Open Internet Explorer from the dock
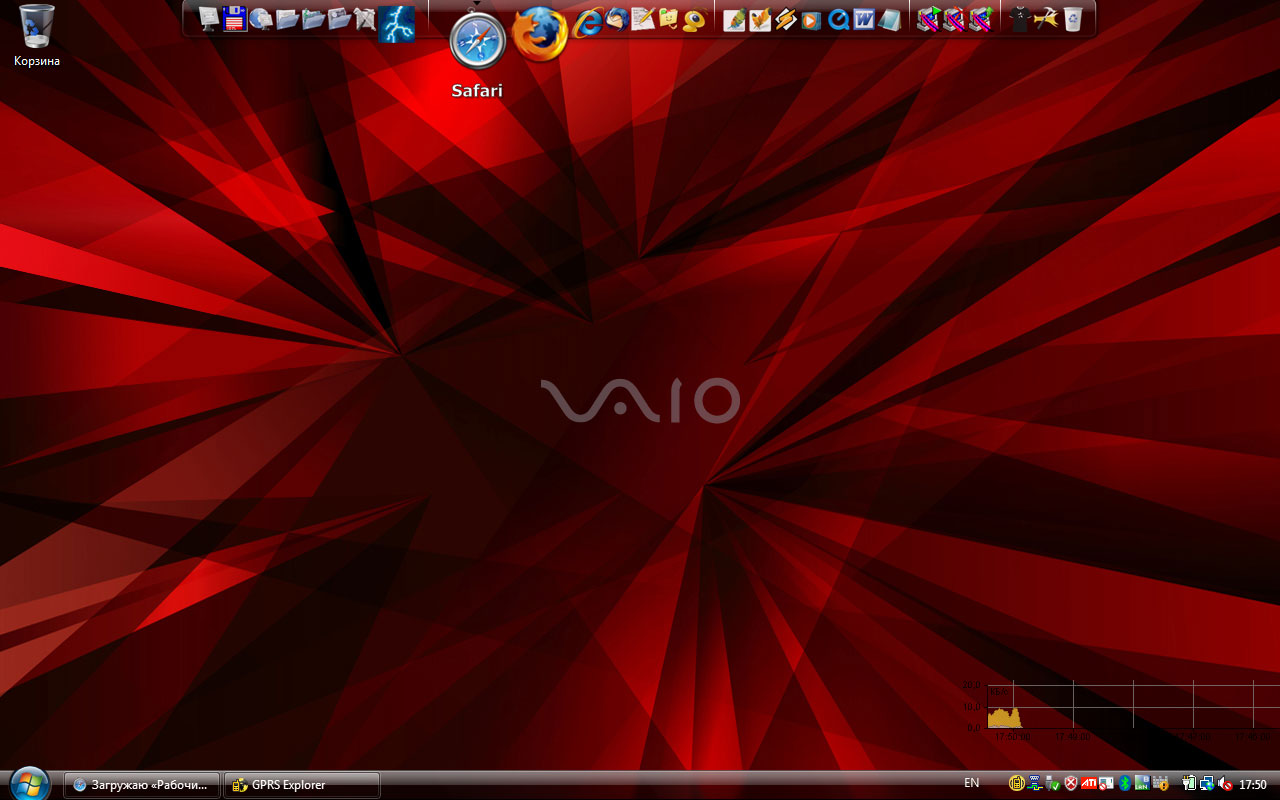1280x800 pixels. pos(588,21)
